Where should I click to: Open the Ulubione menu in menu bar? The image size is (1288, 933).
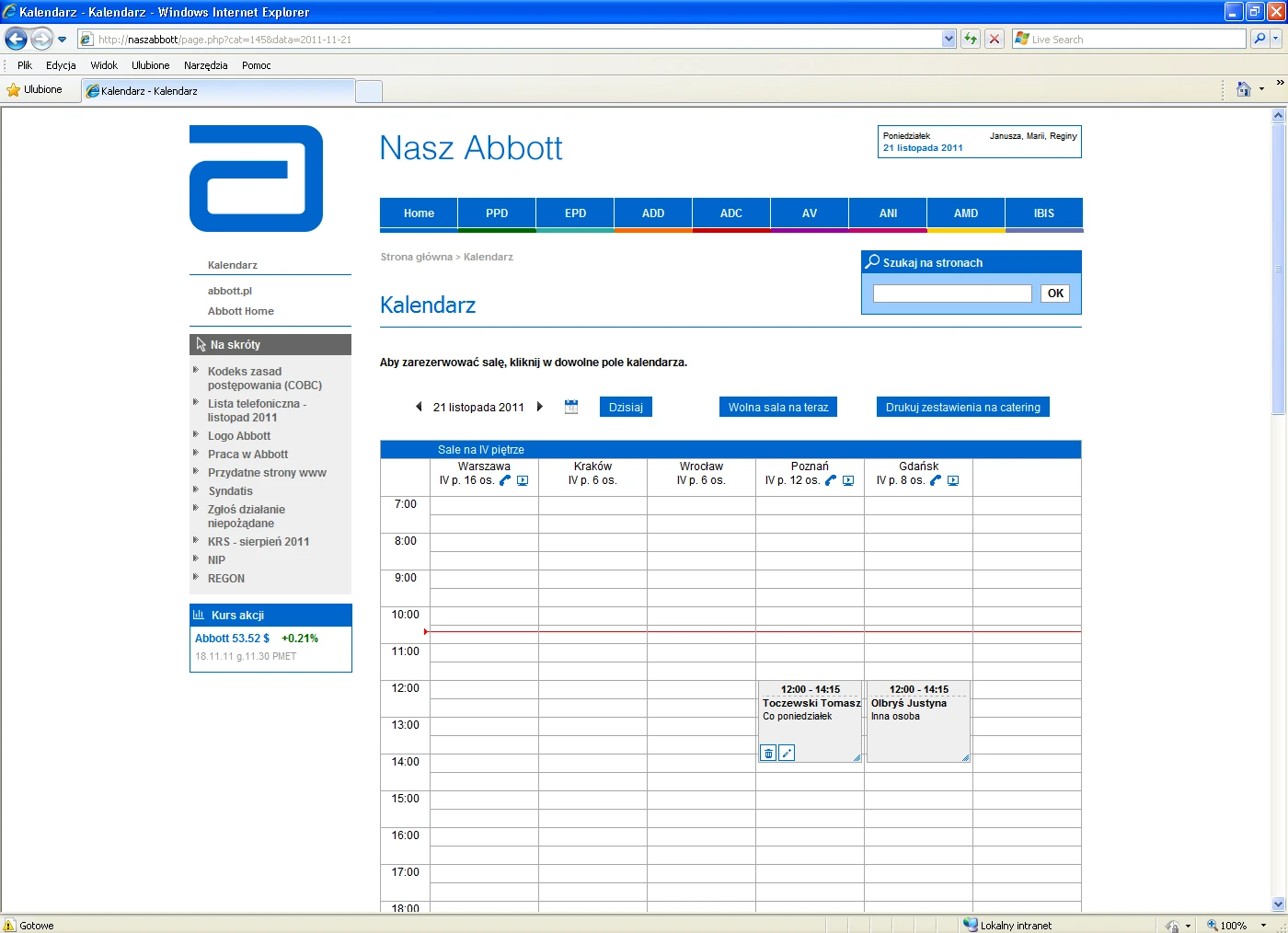151,65
